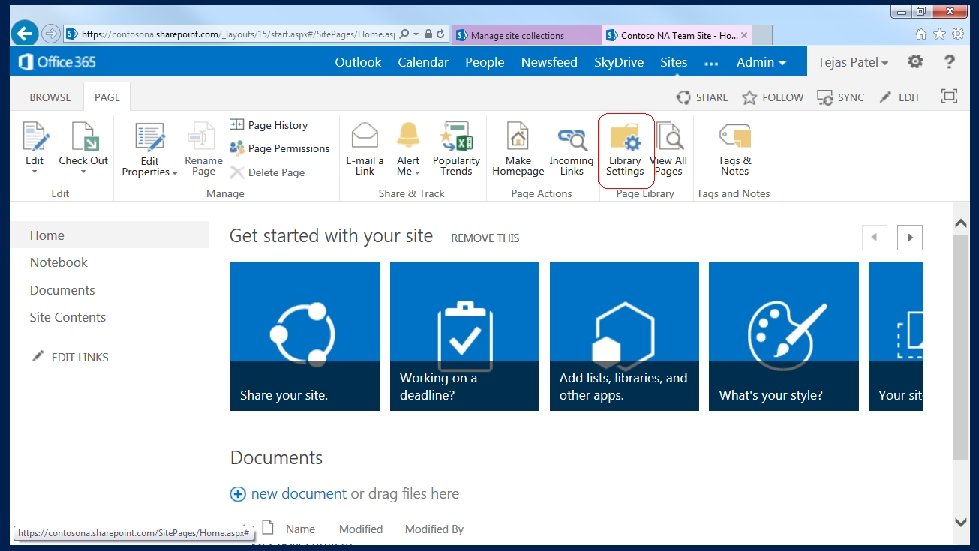The height and width of the screenshot is (551, 979).
Task: Open Popularity Trends
Action: tap(456, 149)
